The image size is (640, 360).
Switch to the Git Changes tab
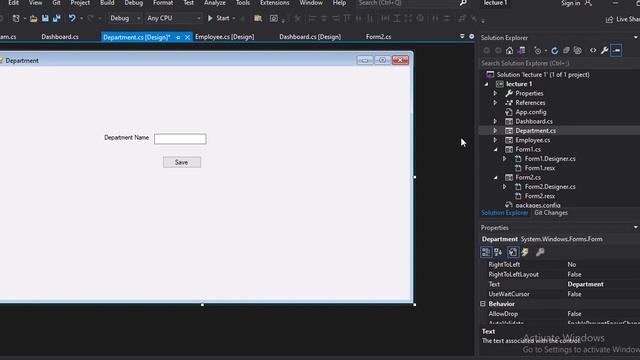(551, 213)
